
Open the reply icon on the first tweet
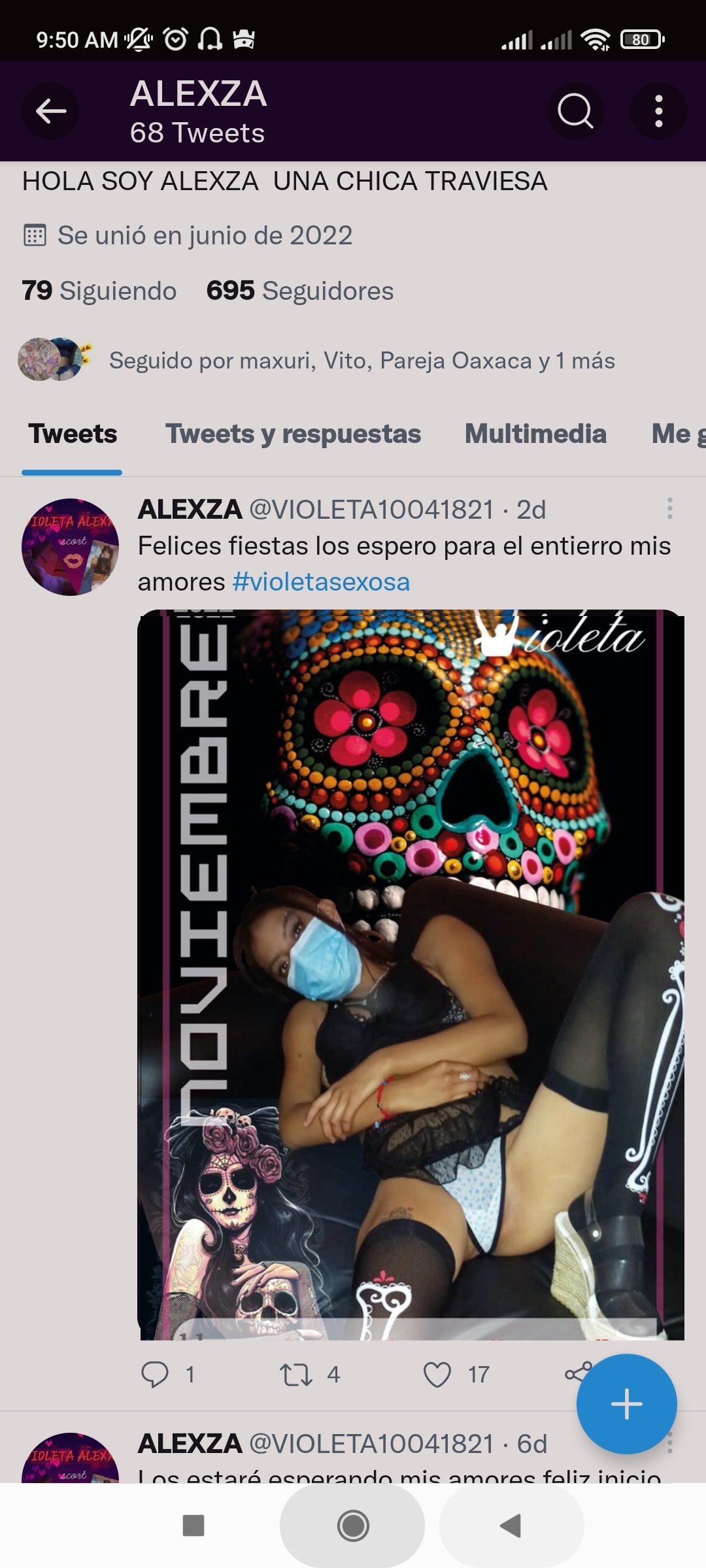click(155, 1375)
